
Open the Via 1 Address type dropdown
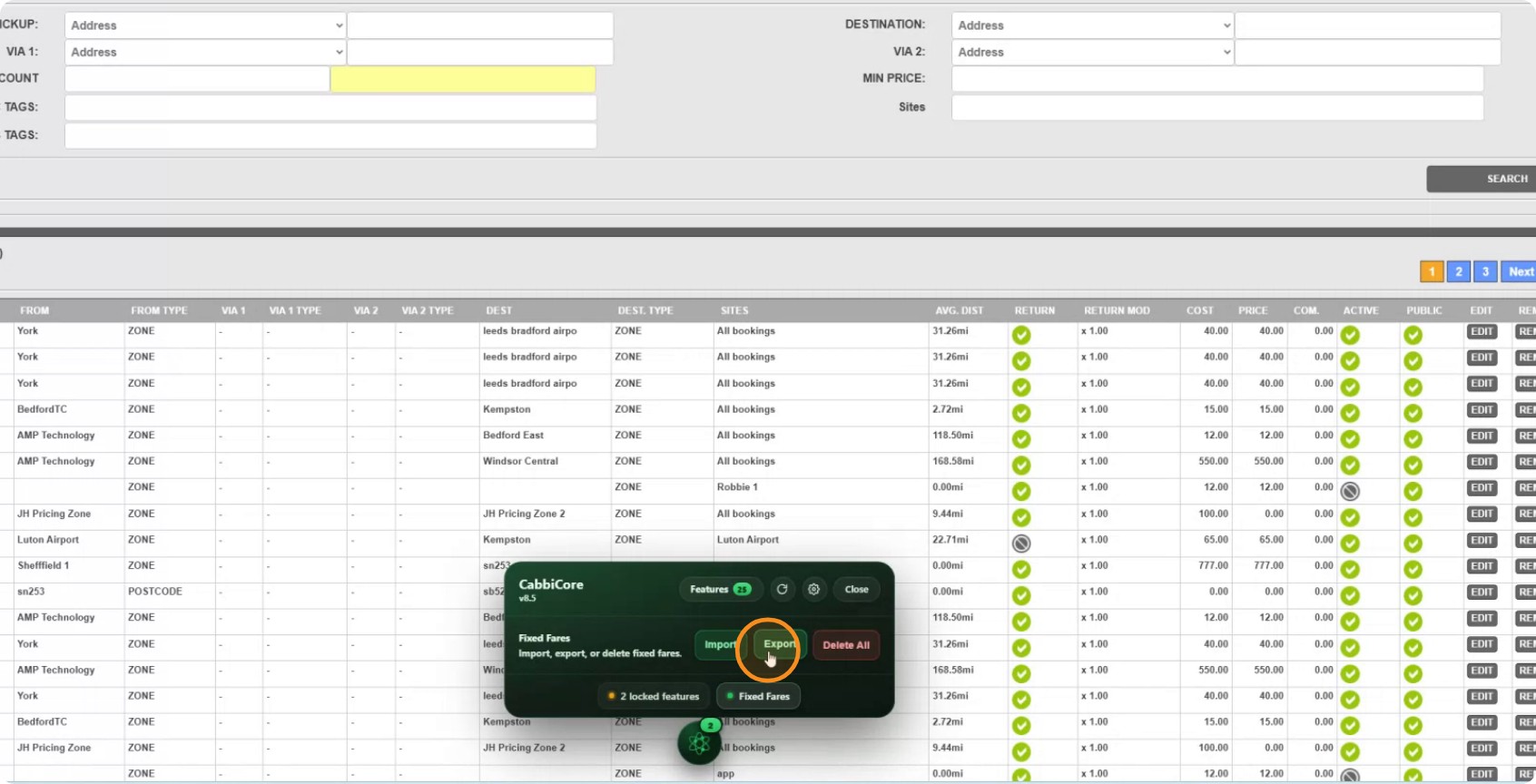coord(205,52)
